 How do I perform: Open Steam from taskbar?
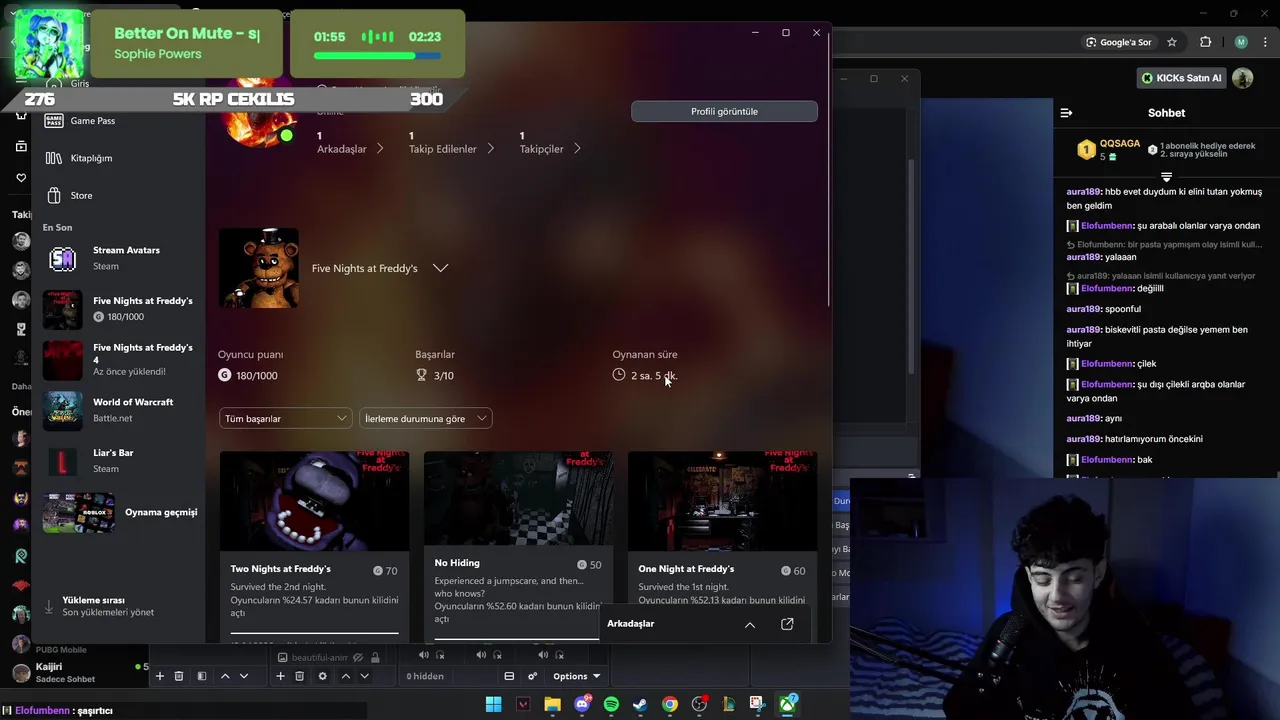click(640, 704)
